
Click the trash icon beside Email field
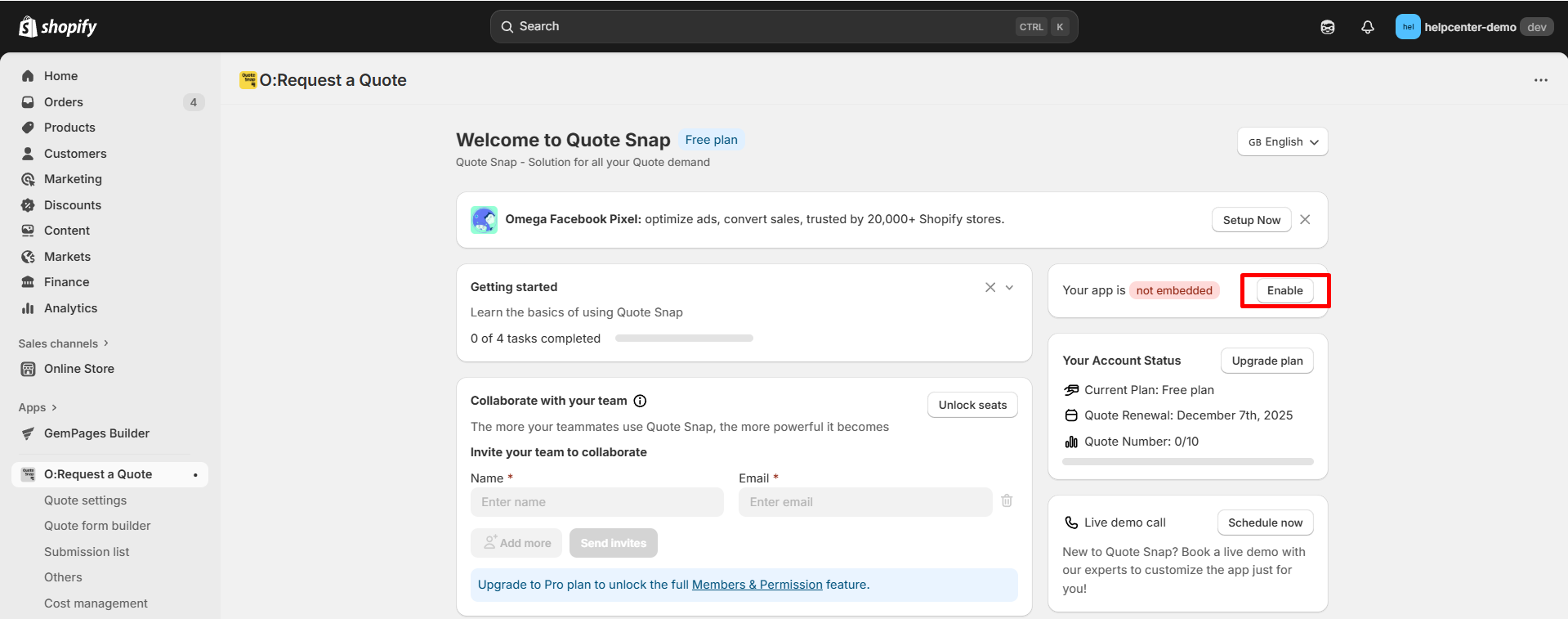click(x=1007, y=500)
